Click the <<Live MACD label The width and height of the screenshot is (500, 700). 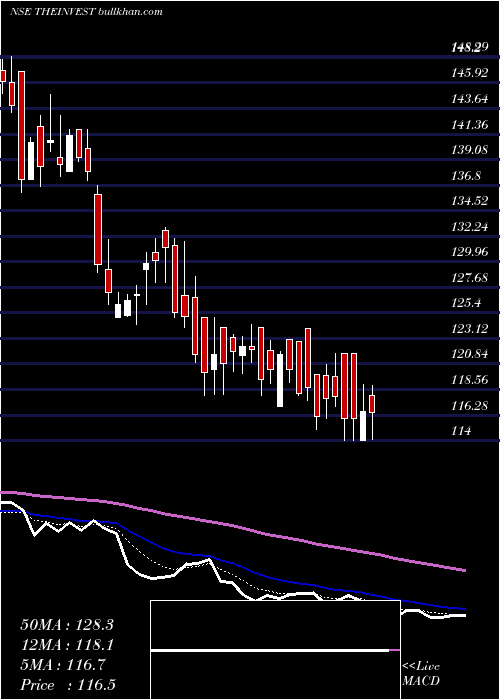pos(421,673)
